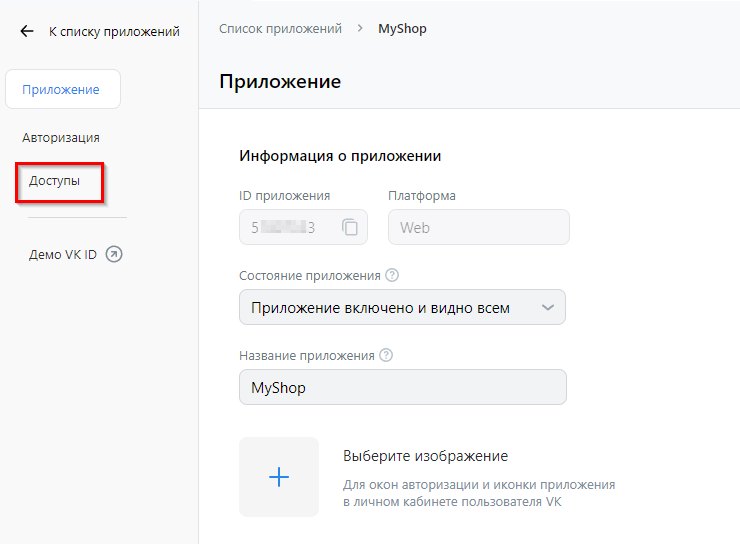Click the MyShop breadcrumb item
This screenshot has height=544, width=740.
(402, 29)
